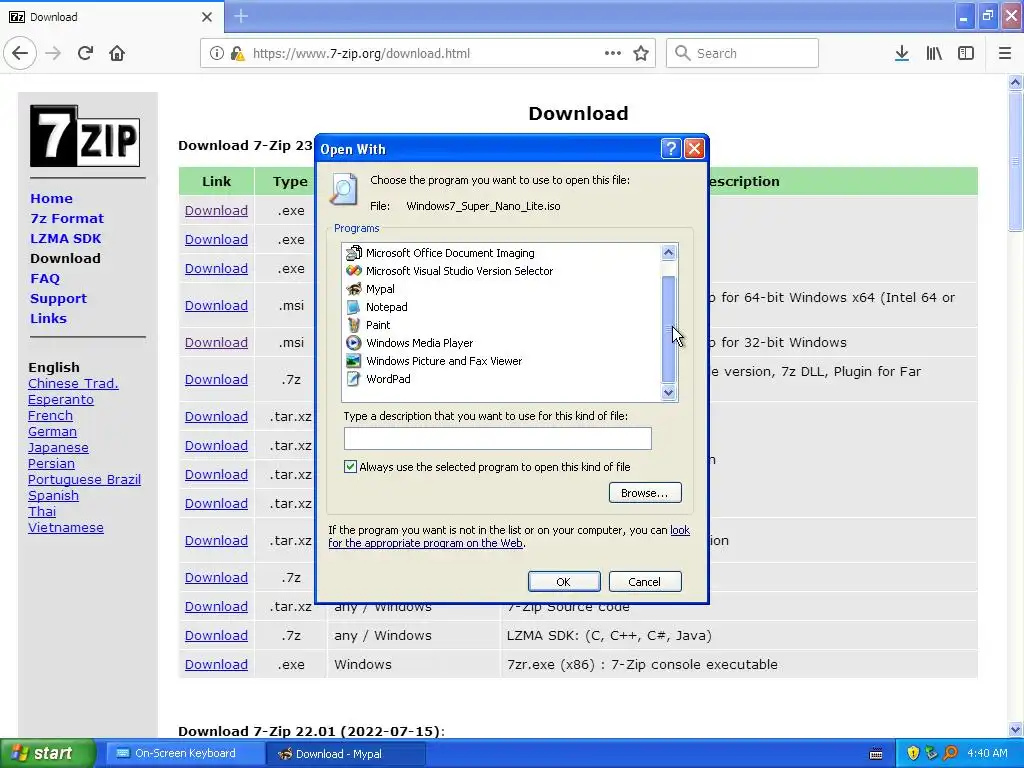Click the magnifier tray icon
The height and width of the screenshot is (768, 1024).
pos(950,753)
